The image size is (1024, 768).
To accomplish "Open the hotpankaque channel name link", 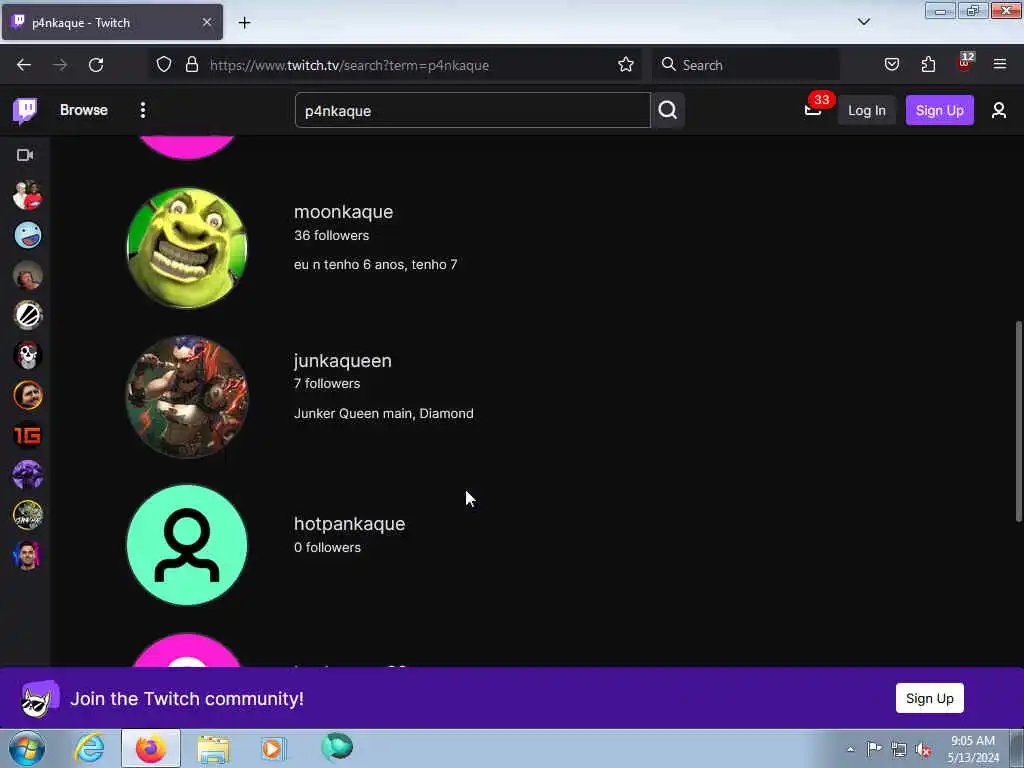I will (349, 524).
